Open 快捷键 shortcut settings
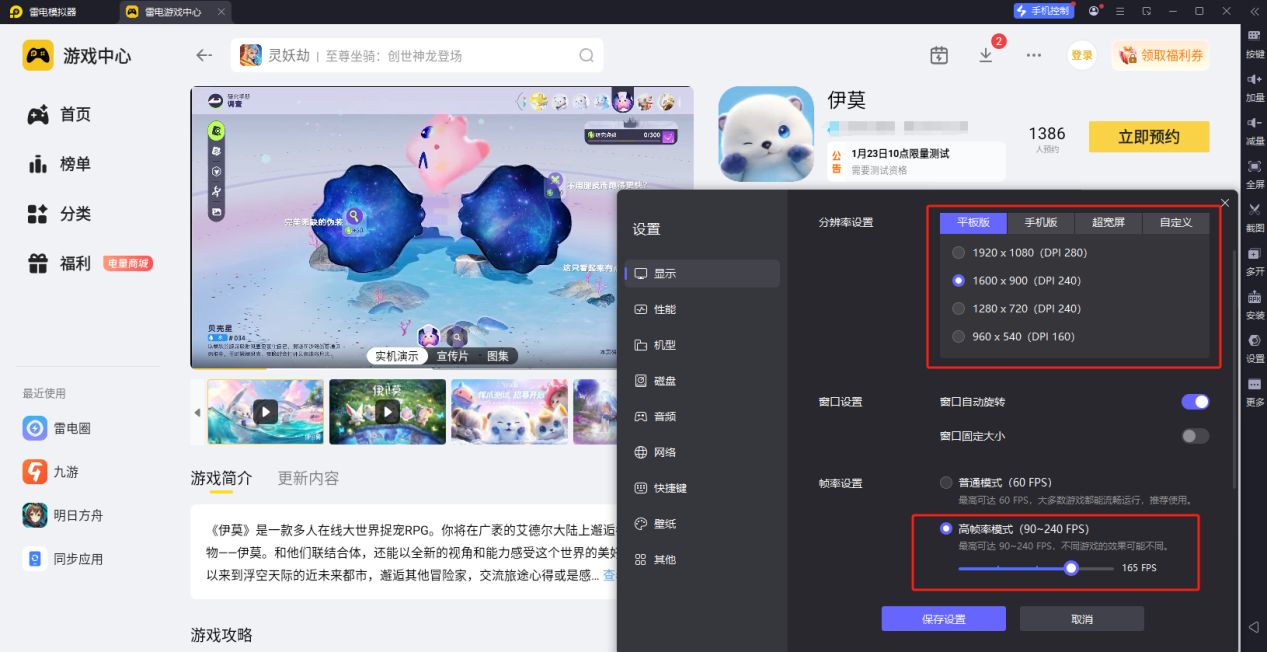Viewport: 1267px width, 652px height. click(702, 488)
